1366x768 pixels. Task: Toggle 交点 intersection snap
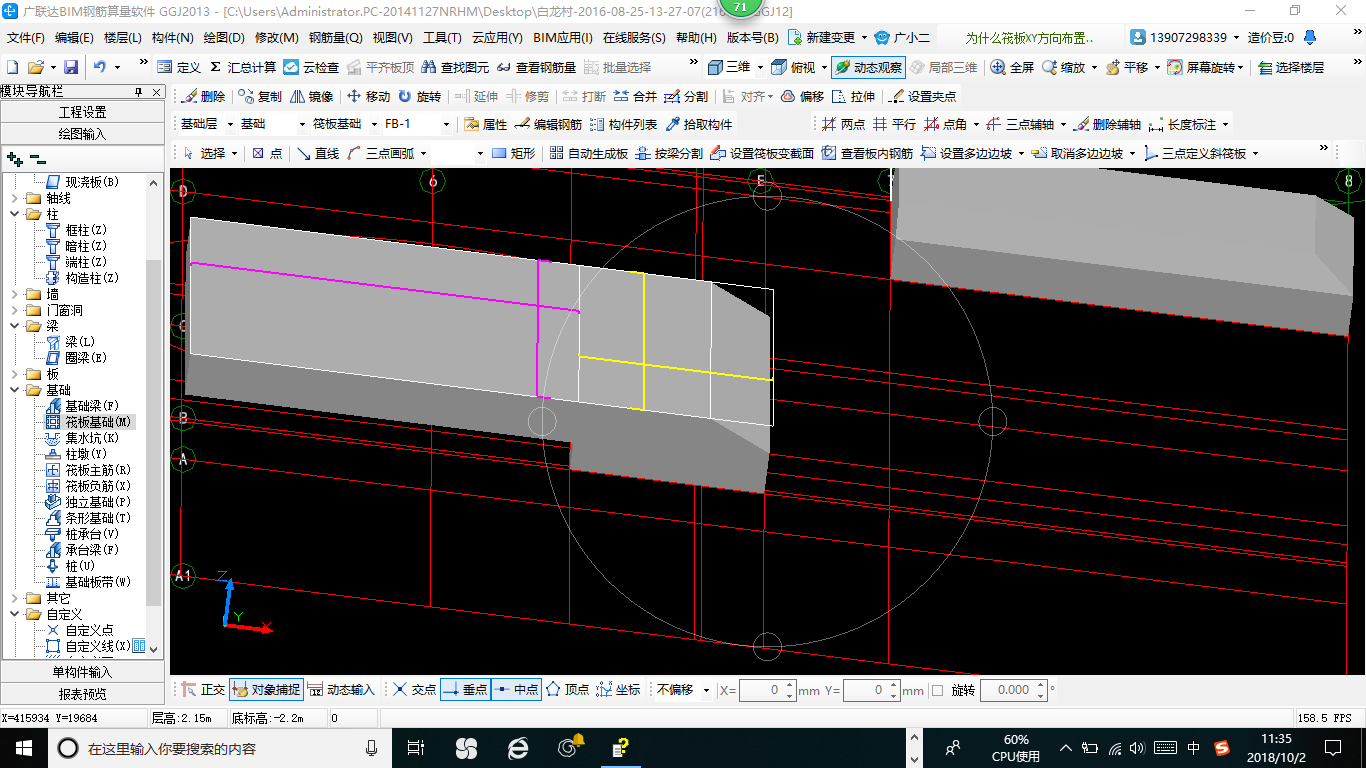(x=415, y=690)
